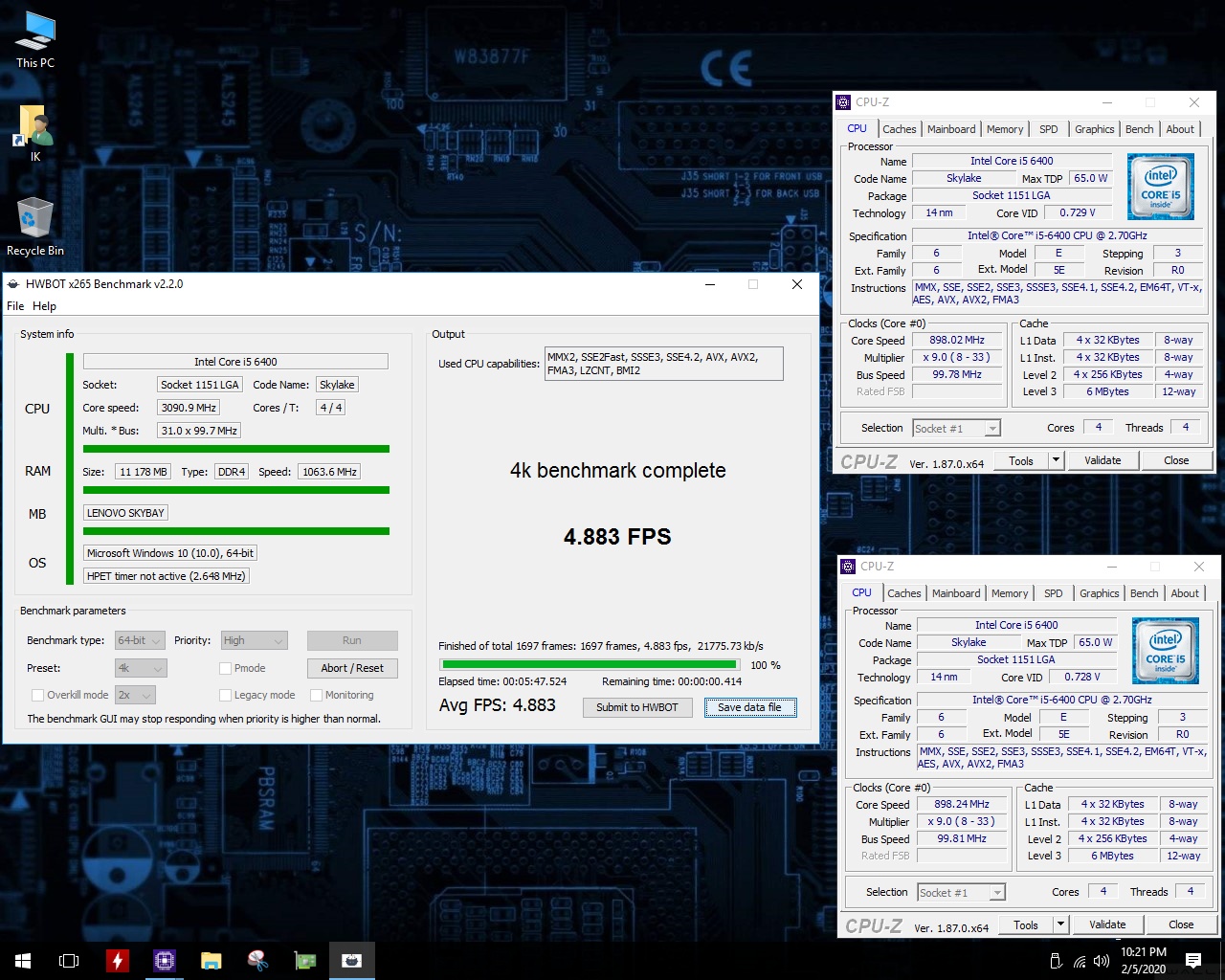This screenshot has height=980, width=1225.
Task: Open the Wi-Fi network tray icon
Action: [x=1080, y=961]
